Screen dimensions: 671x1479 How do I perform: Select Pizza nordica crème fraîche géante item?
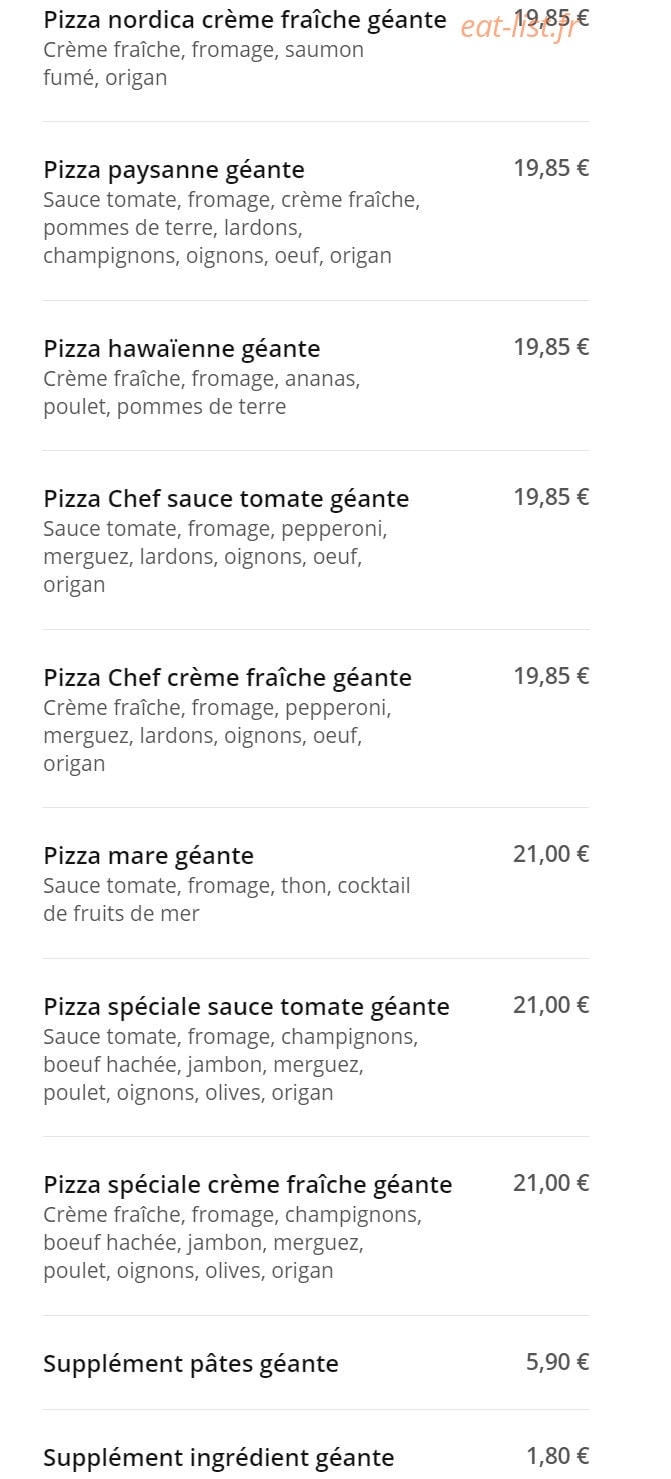click(x=315, y=48)
